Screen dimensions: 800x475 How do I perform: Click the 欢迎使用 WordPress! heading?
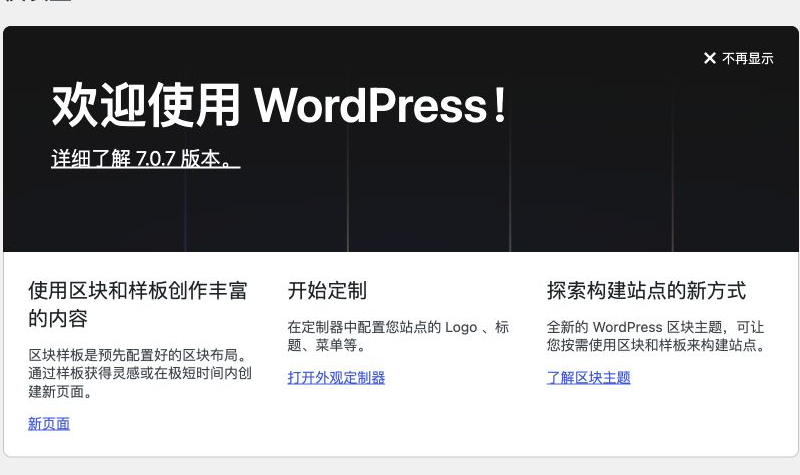279,105
